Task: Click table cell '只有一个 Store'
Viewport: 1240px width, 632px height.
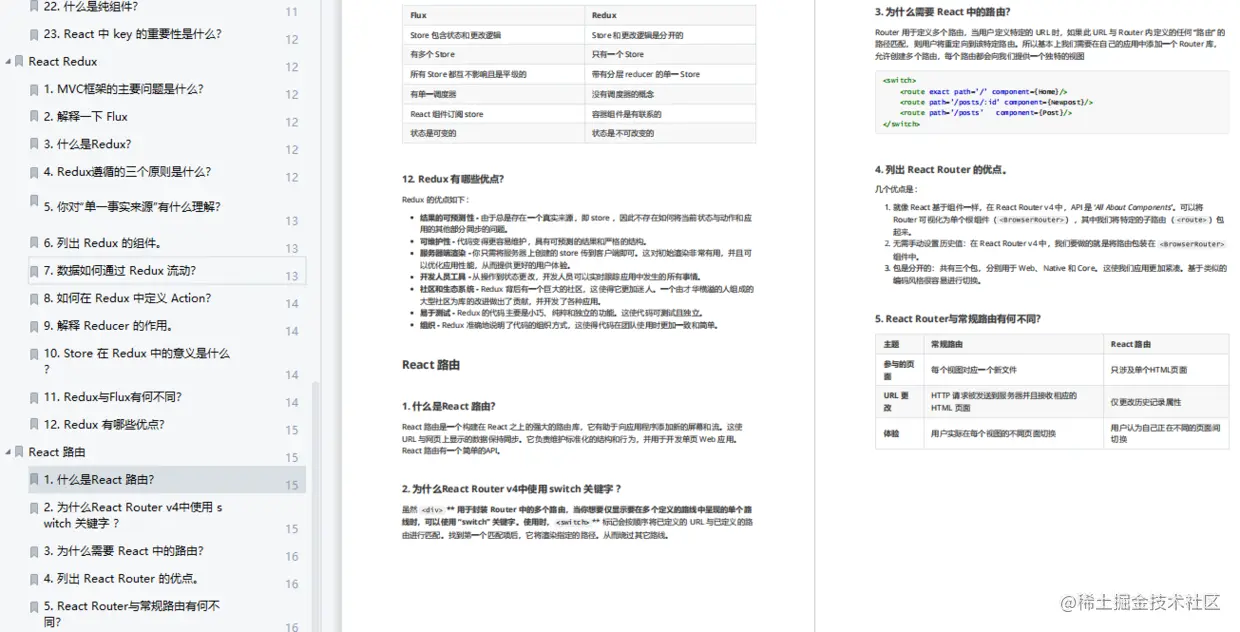Action: coord(670,54)
